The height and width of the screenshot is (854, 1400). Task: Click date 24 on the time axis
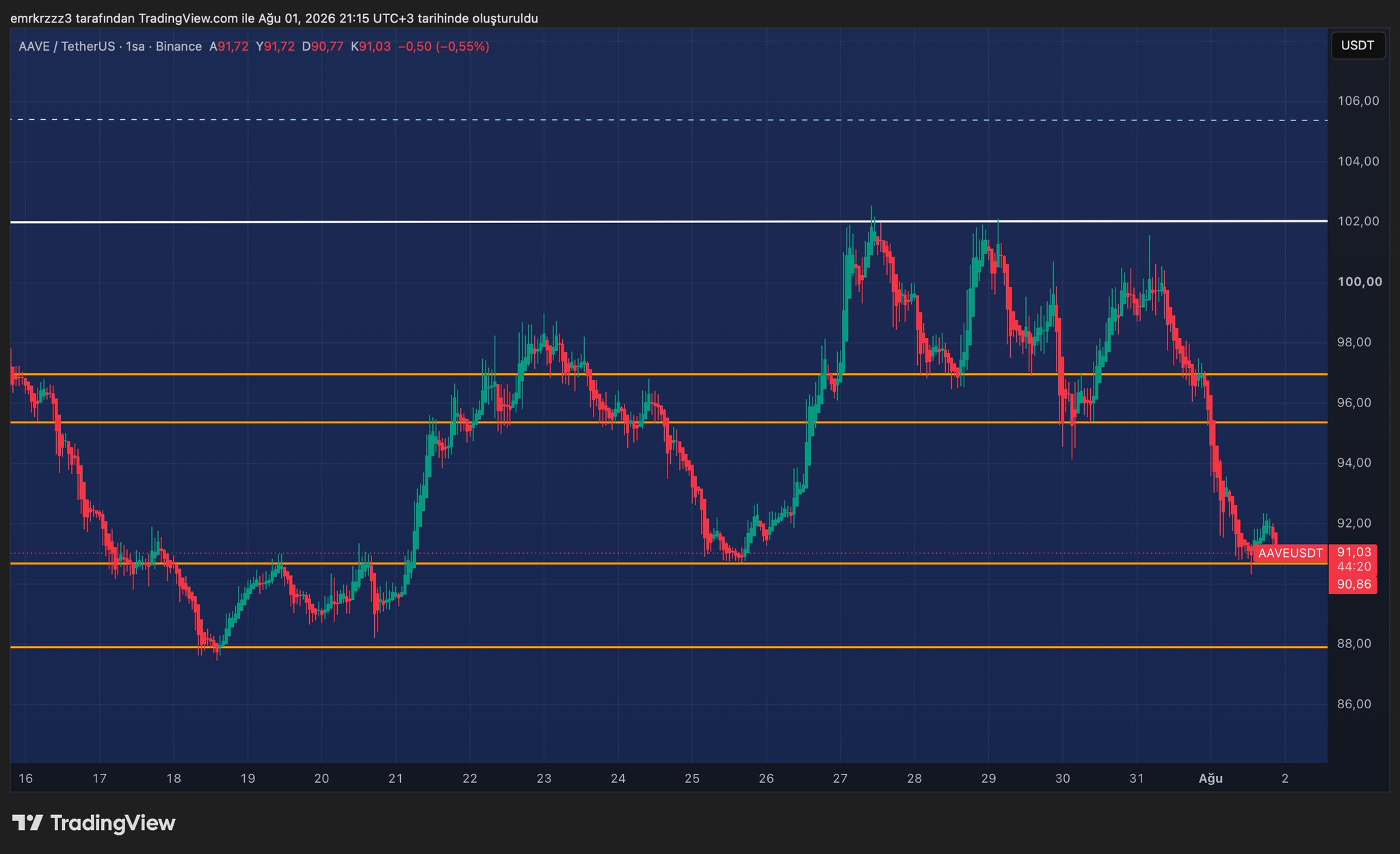(618, 778)
